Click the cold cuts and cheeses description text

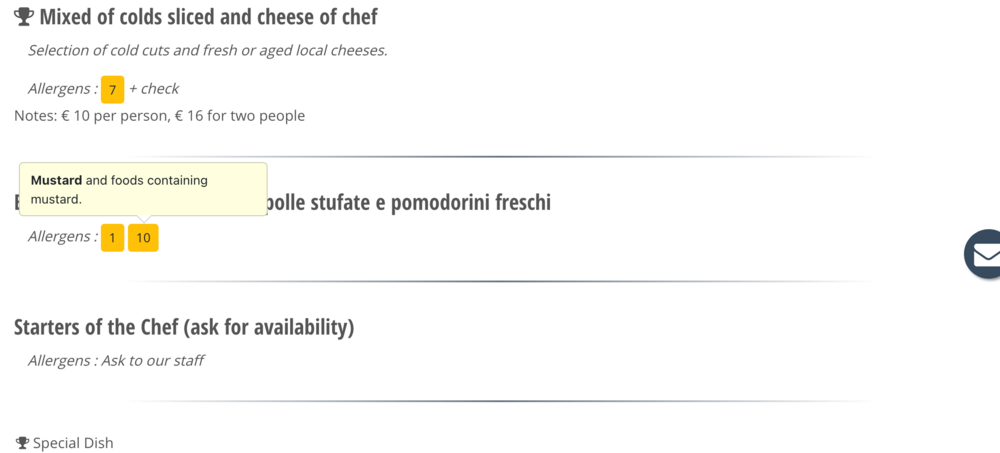(x=207, y=51)
